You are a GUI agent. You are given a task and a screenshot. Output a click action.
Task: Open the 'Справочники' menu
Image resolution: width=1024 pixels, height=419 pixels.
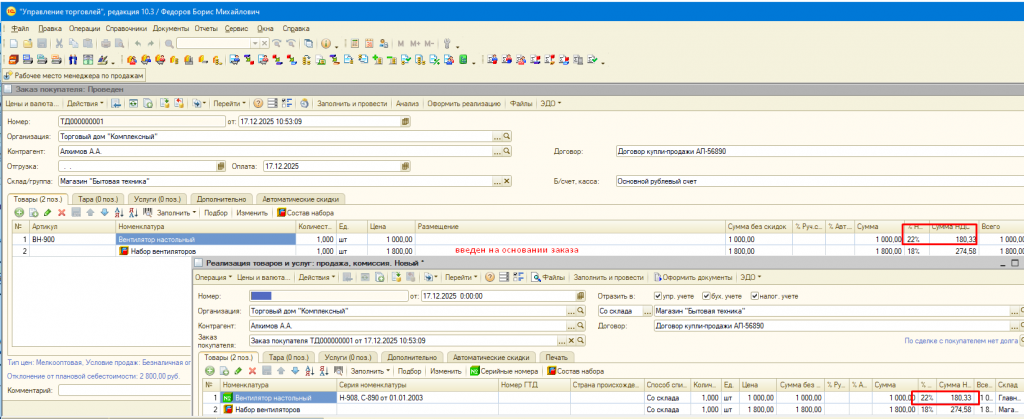pyautogui.click(x=127, y=29)
